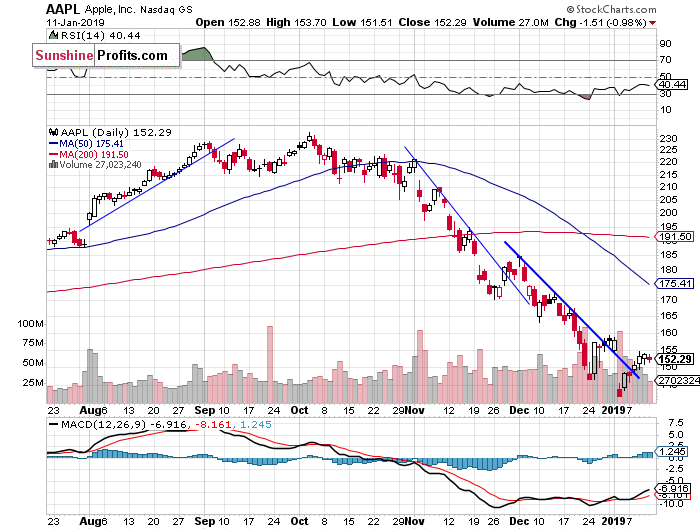Click the RSI indicator icon
The height and width of the screenshot is (530, 700).
coord(53,35)
